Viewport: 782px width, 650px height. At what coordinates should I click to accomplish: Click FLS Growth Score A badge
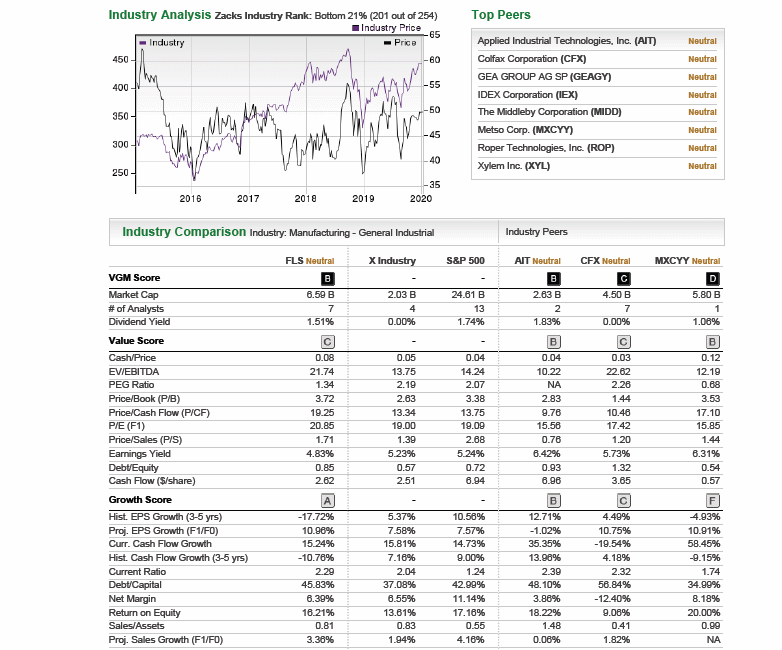click(328, 500)
